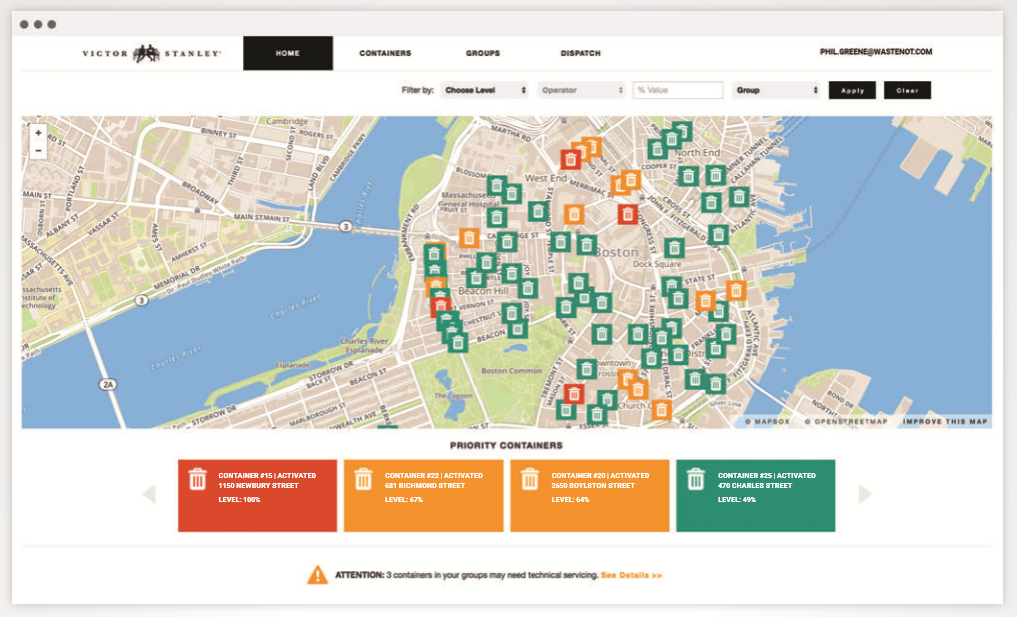Select red container marker near Mt Vernon St
This screenshot has width=1017, height=617.
pos(441,306)
